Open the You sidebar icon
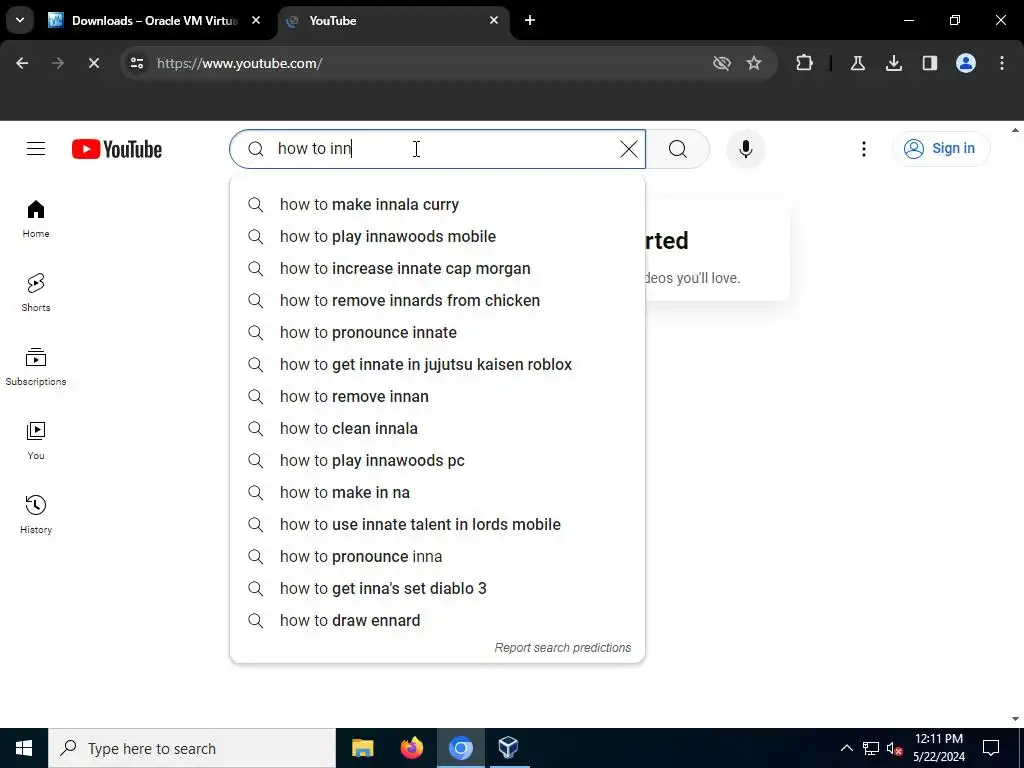The image size is (1024, 768). (x=36, y=441)
